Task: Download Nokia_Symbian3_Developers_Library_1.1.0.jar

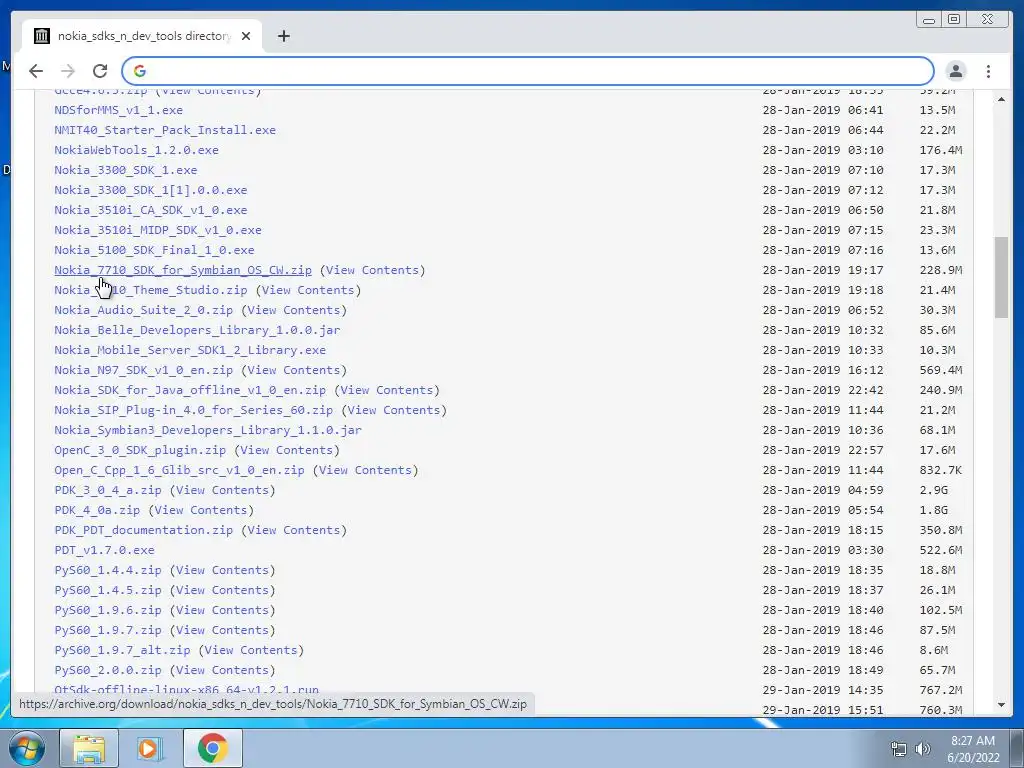Action: click(x=208, y=430)
